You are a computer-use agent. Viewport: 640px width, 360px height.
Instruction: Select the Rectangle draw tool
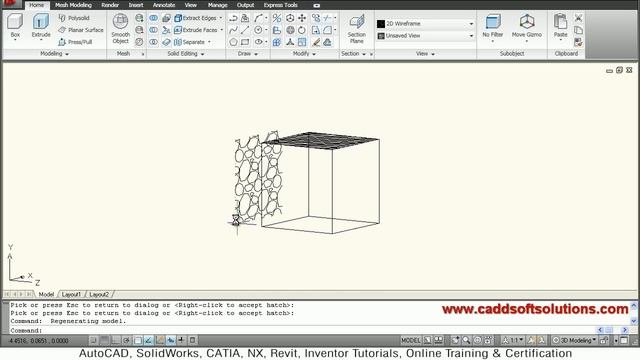(x=245, y=42)
